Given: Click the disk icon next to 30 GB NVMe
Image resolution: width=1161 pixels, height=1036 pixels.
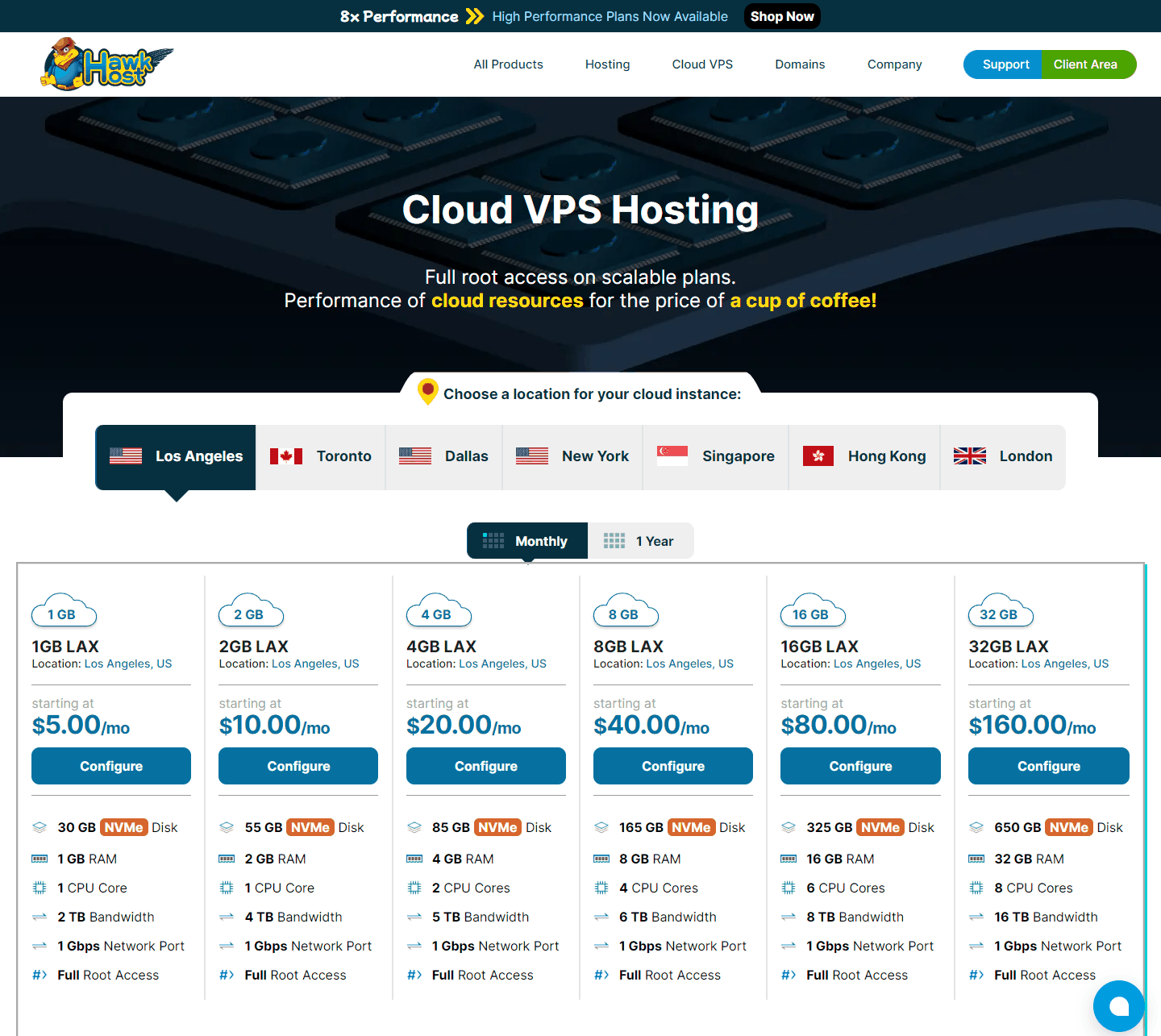Looking at the screenshot, I should point(40,827).
